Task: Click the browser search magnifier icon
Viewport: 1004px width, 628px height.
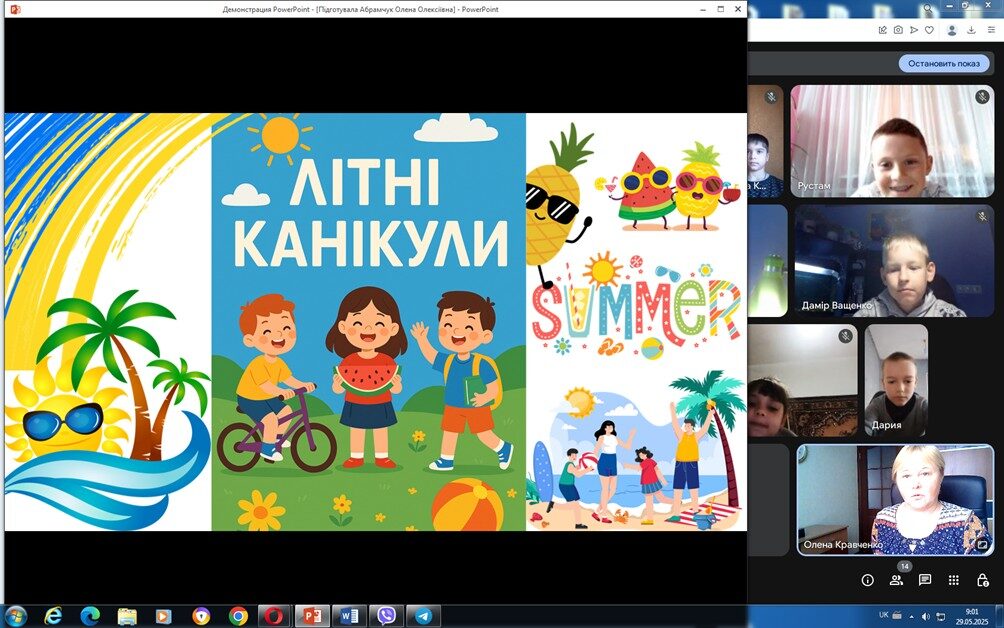Action: tap(927, 8)
